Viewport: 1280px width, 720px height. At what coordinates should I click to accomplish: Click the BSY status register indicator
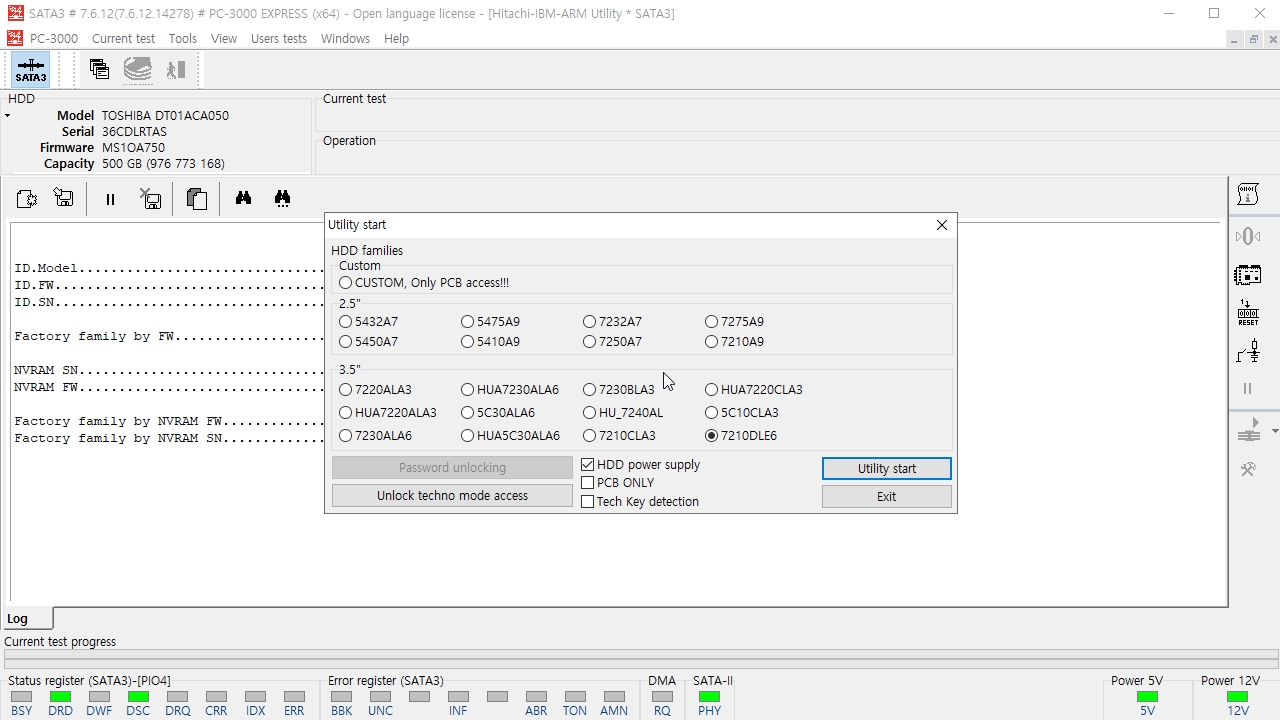tap(21, 697)
